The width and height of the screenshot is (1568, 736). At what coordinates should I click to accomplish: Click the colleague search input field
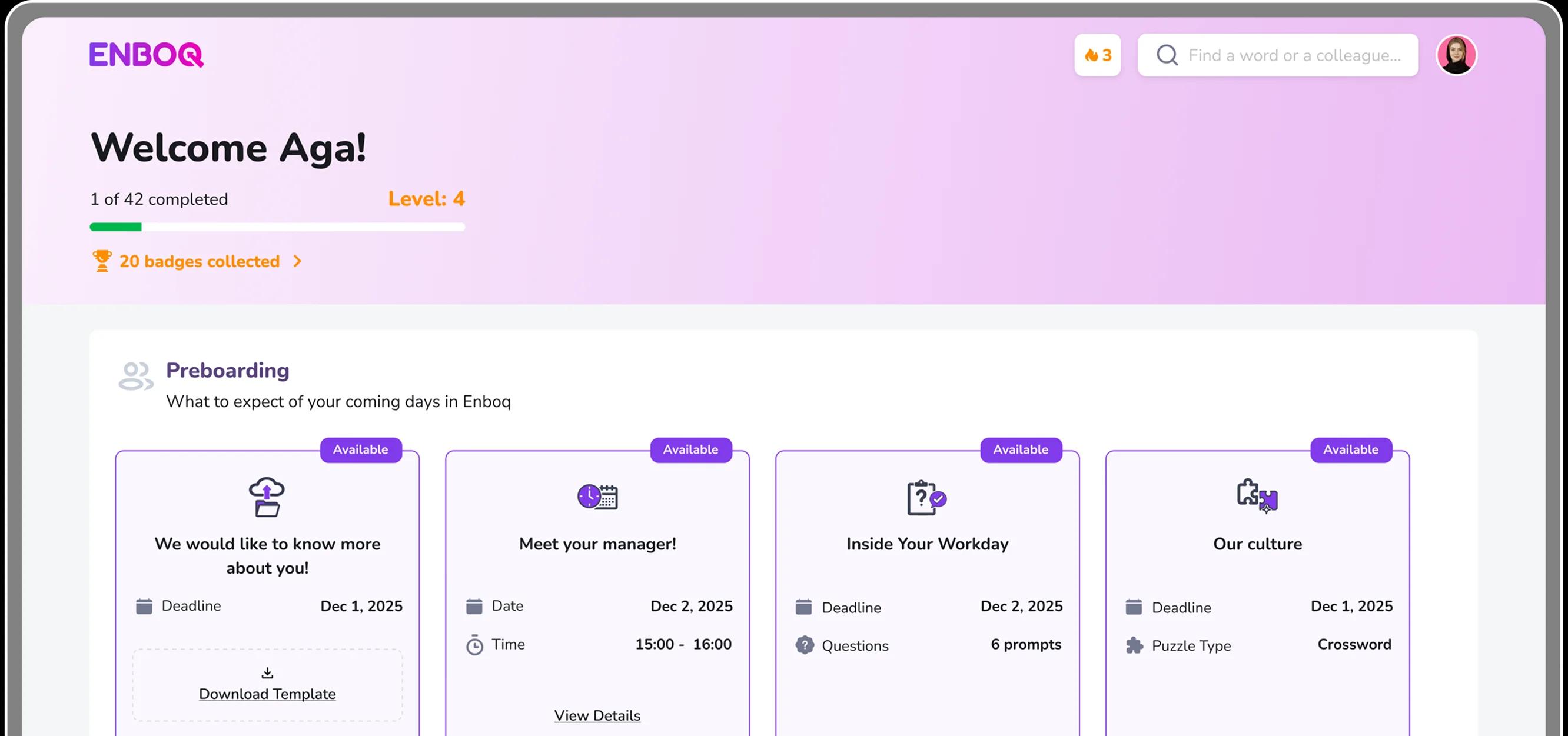pyautogui.click(x=1278, y=55)
